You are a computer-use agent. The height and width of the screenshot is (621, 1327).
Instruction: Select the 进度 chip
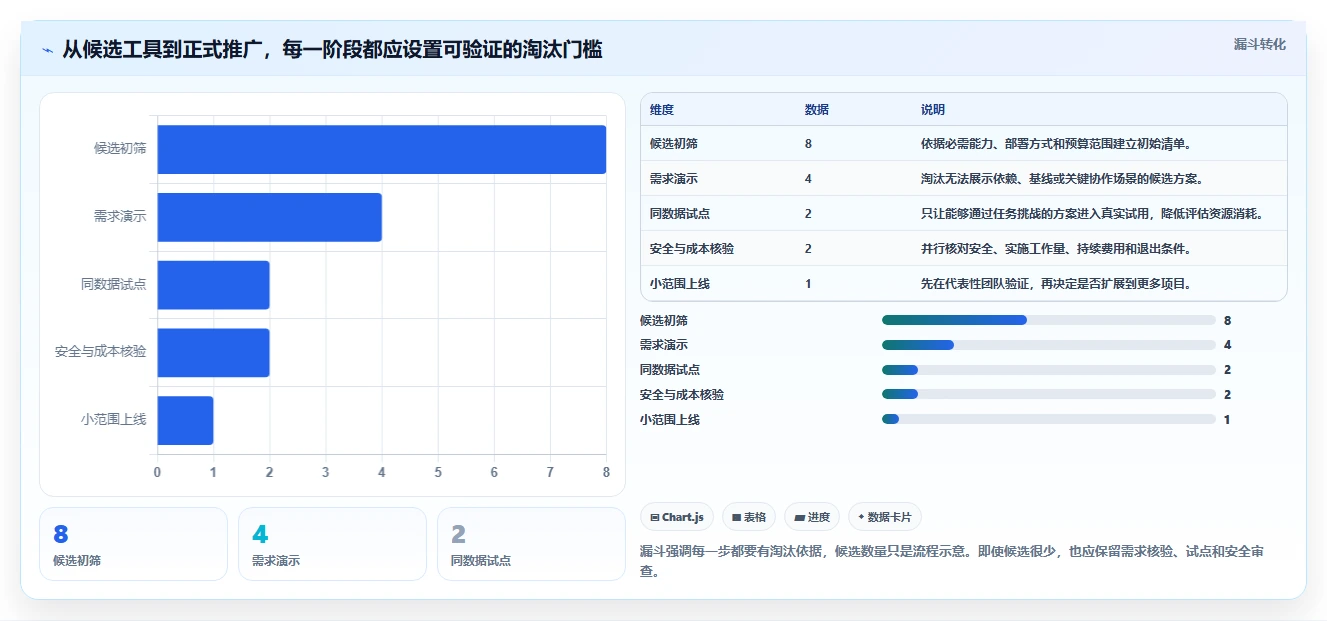[812, 517]
